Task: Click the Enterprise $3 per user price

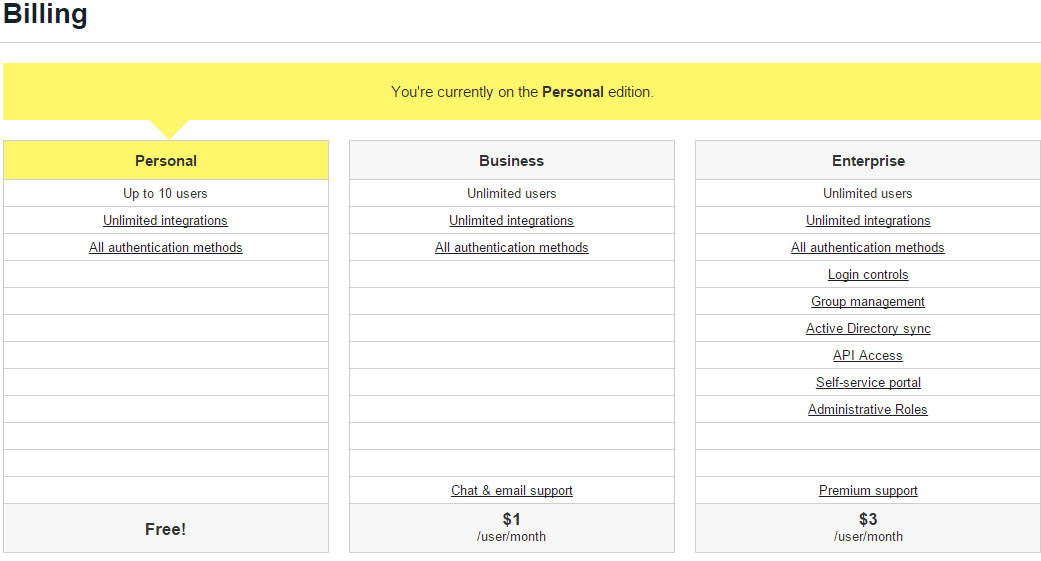Action: pyautogui.click(x=868, y=527)
